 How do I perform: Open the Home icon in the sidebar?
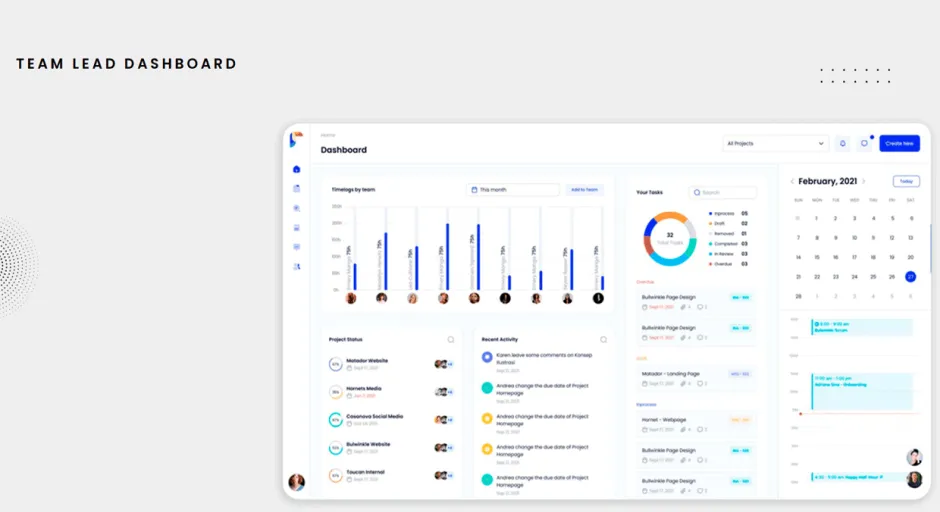296,170
